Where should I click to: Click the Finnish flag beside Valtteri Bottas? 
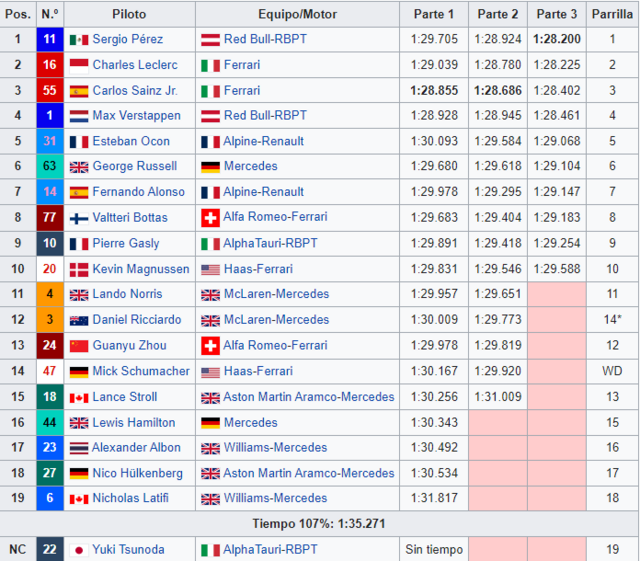(79, 218)
